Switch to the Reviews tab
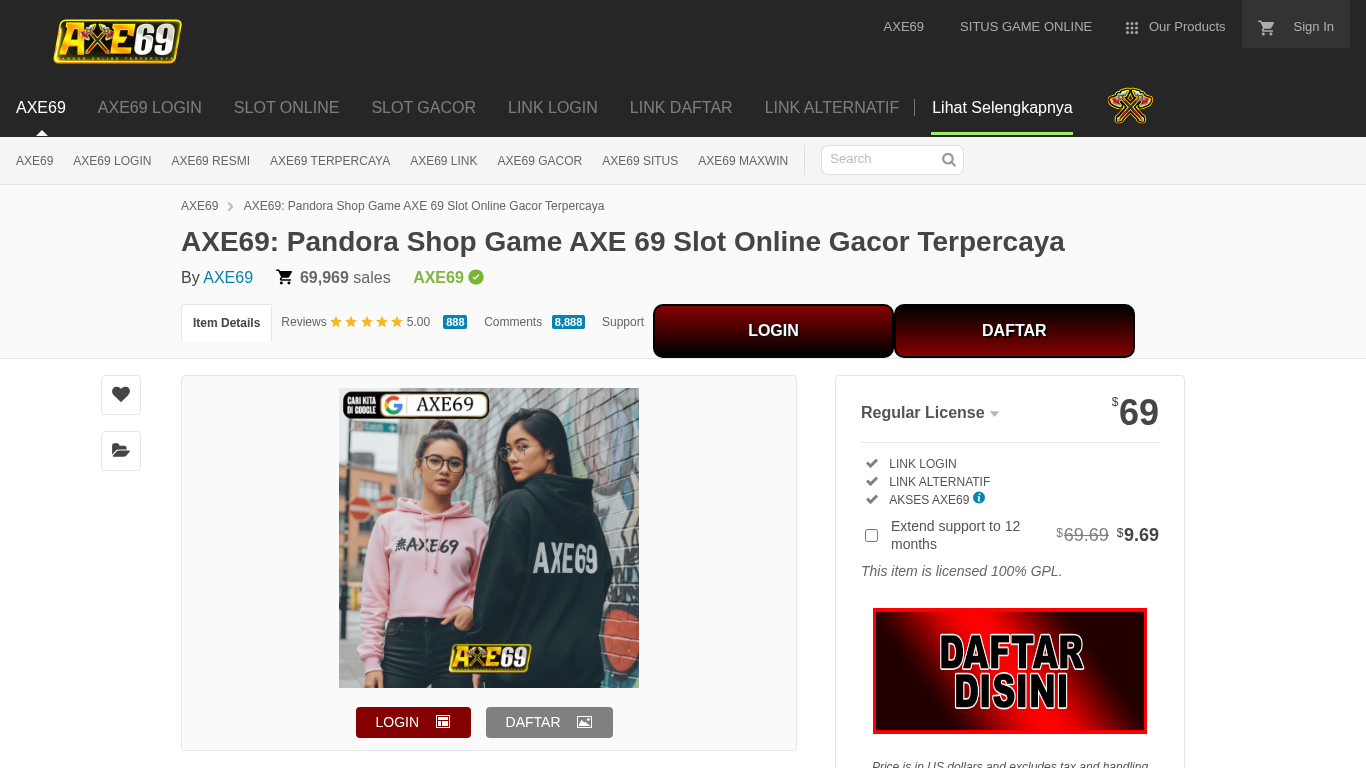 [x=304, y=322]
